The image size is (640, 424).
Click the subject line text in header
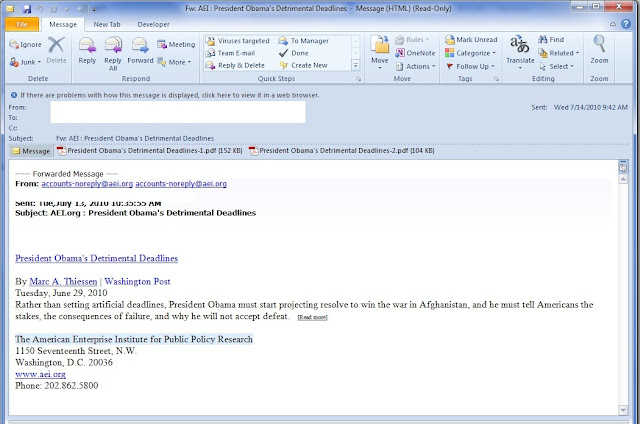[x=135, y=138]
